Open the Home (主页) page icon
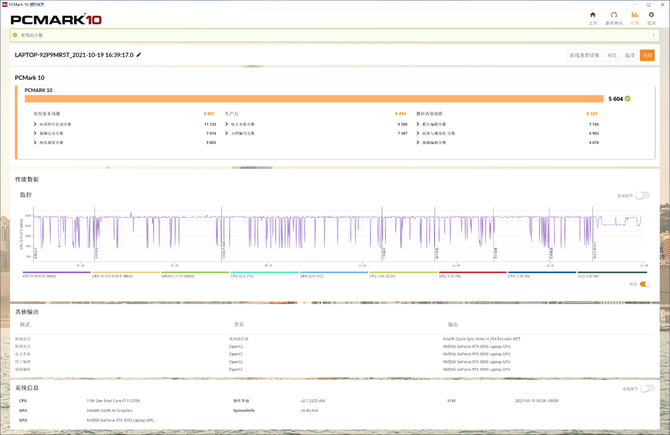 click(593, 15)
